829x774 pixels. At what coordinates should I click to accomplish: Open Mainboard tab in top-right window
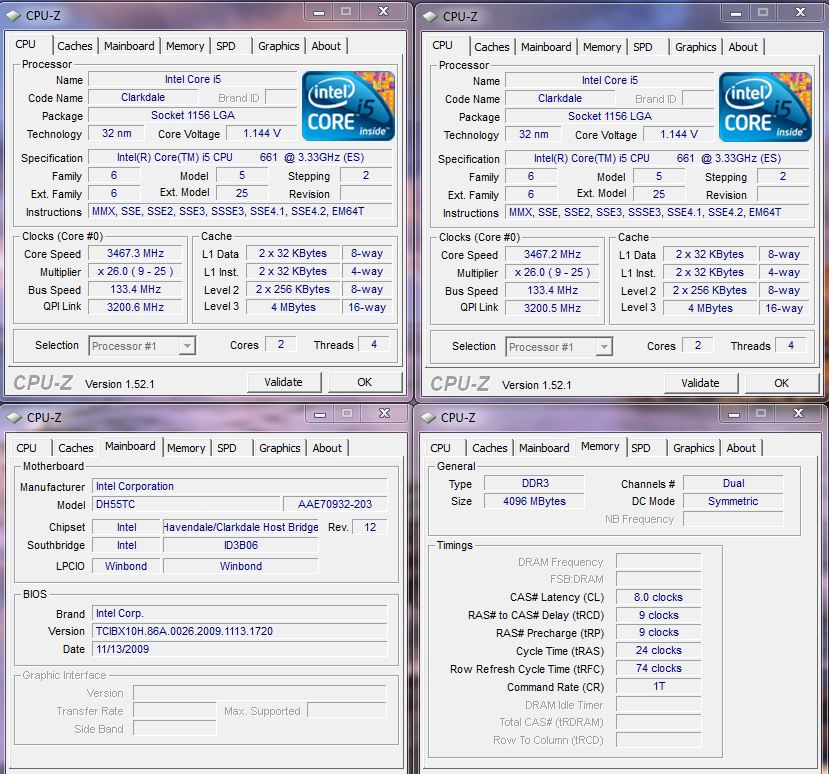(x=546, y=47)
